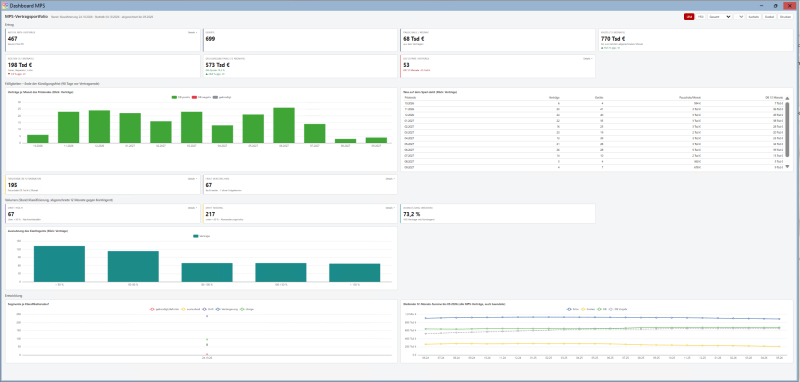Click the tallest teal bar in the Kontingent chart

(59, 264)
